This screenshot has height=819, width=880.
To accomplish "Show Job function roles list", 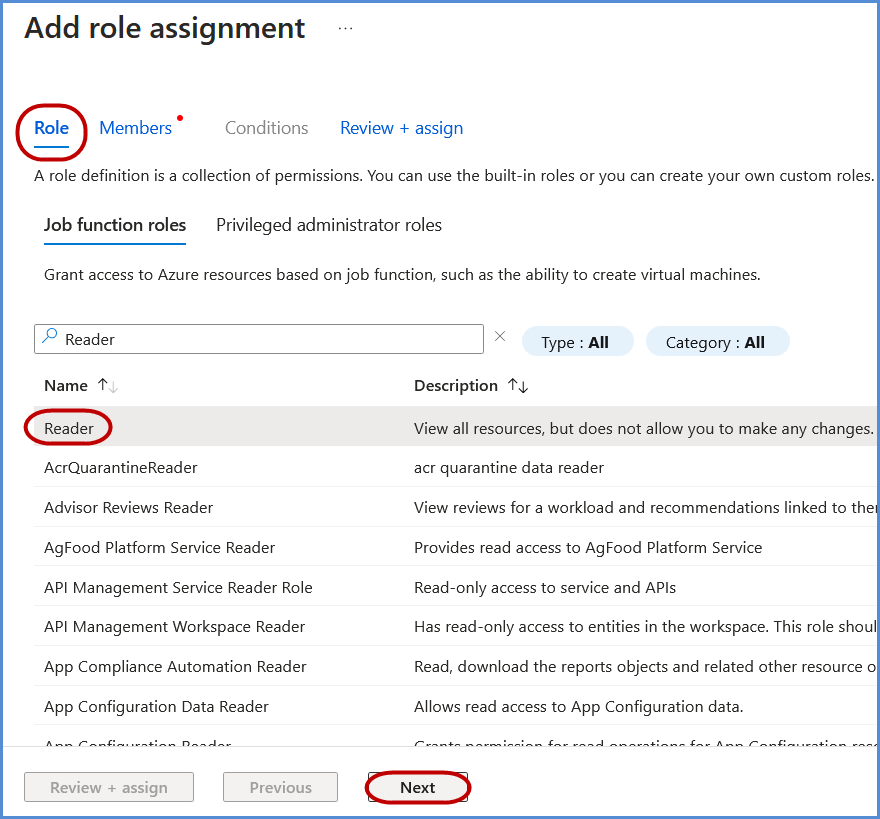I will click(115, 225).
